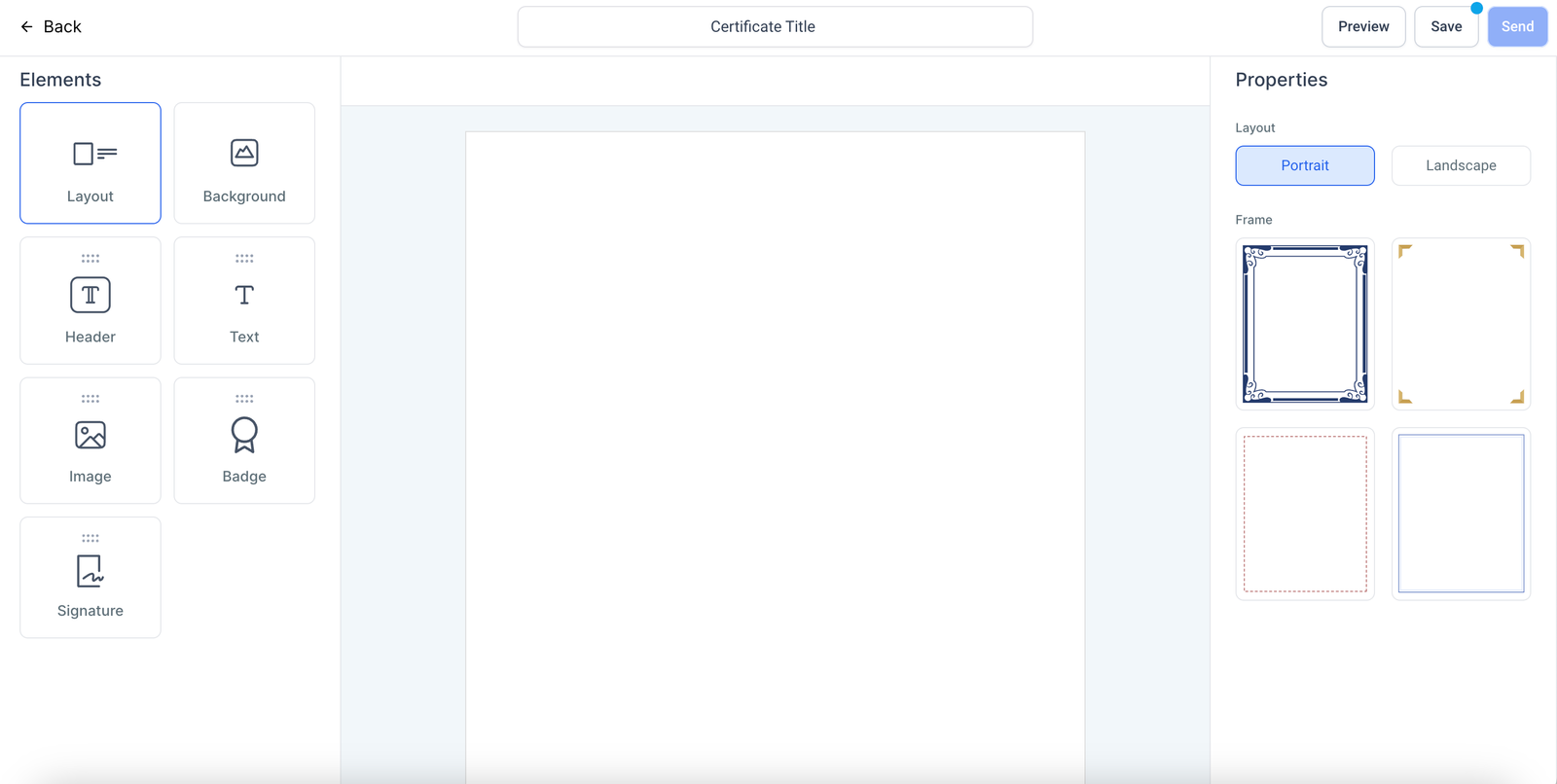Click the back arrow icon

click(x=27, y=26)
